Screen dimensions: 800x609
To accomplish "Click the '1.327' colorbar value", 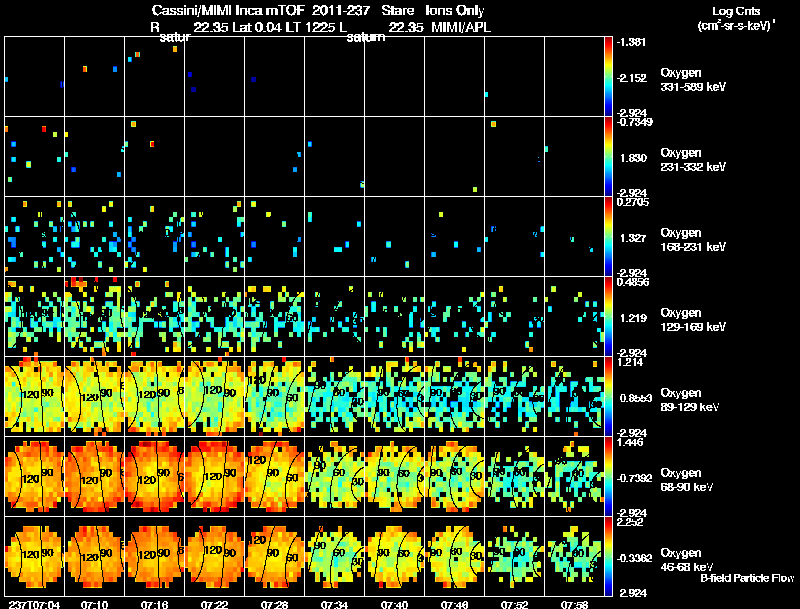I will coord(633,238).
